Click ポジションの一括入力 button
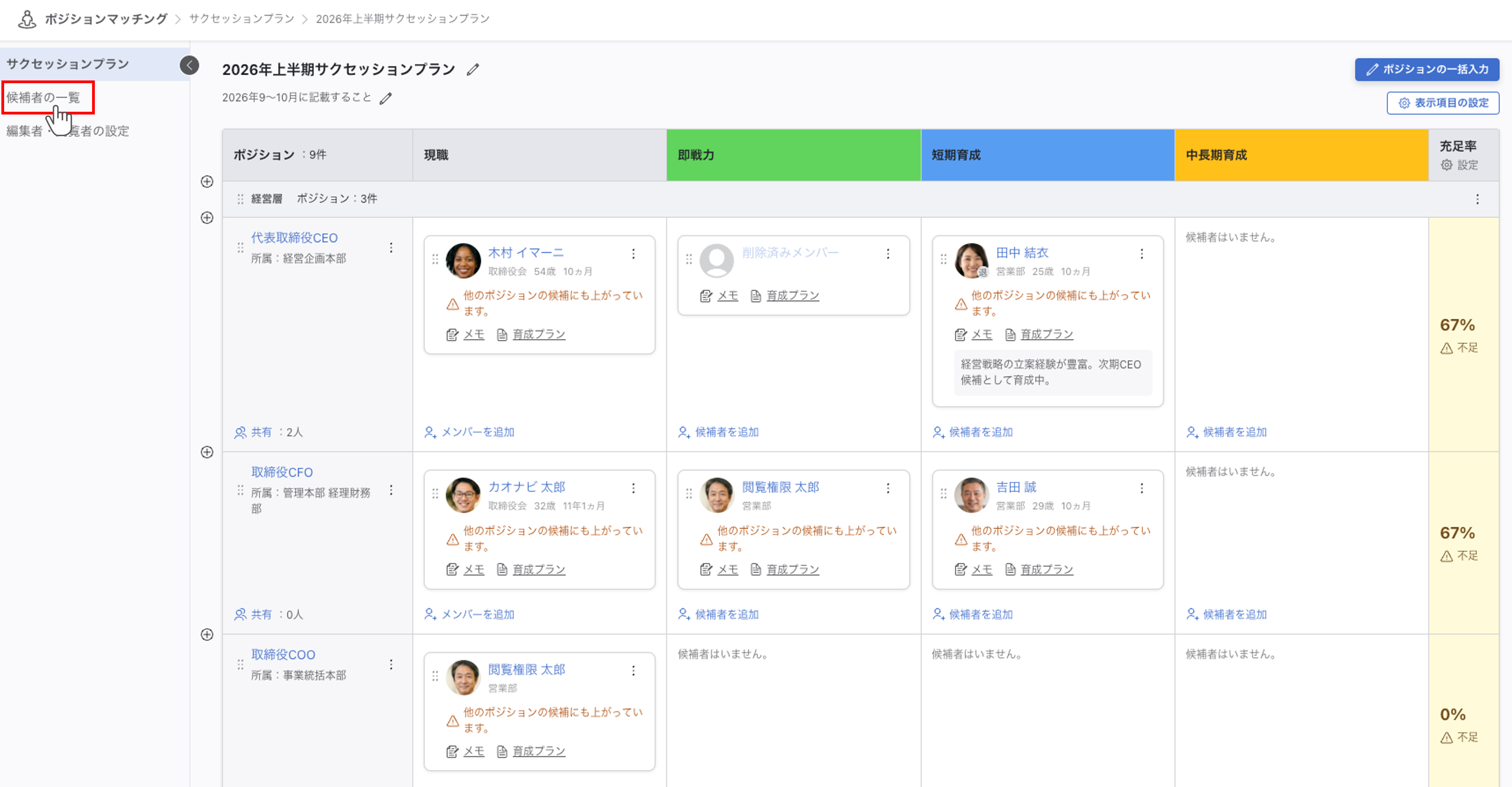Viewport: 1512px width, 787px height. click(1426, 69)
